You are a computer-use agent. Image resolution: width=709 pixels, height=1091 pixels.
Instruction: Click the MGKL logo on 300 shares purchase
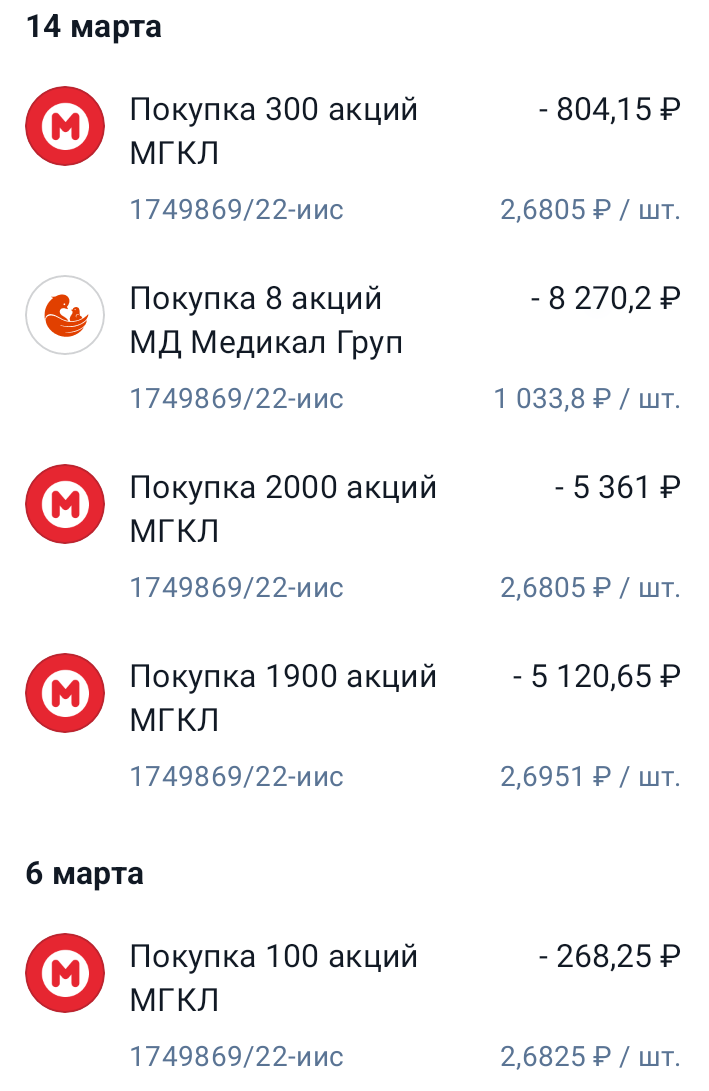[64, 125]
